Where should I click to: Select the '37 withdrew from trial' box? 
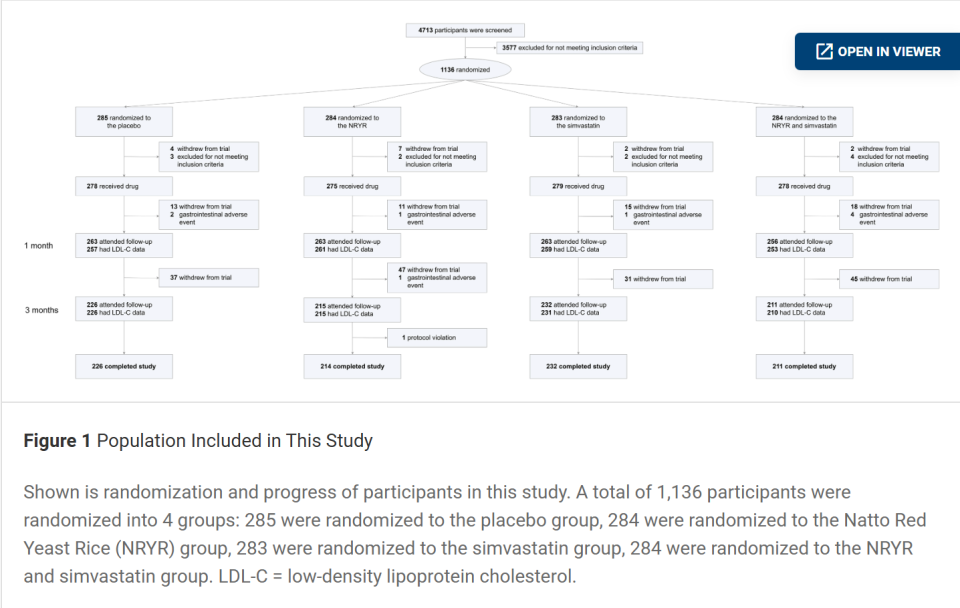[209, 277]
